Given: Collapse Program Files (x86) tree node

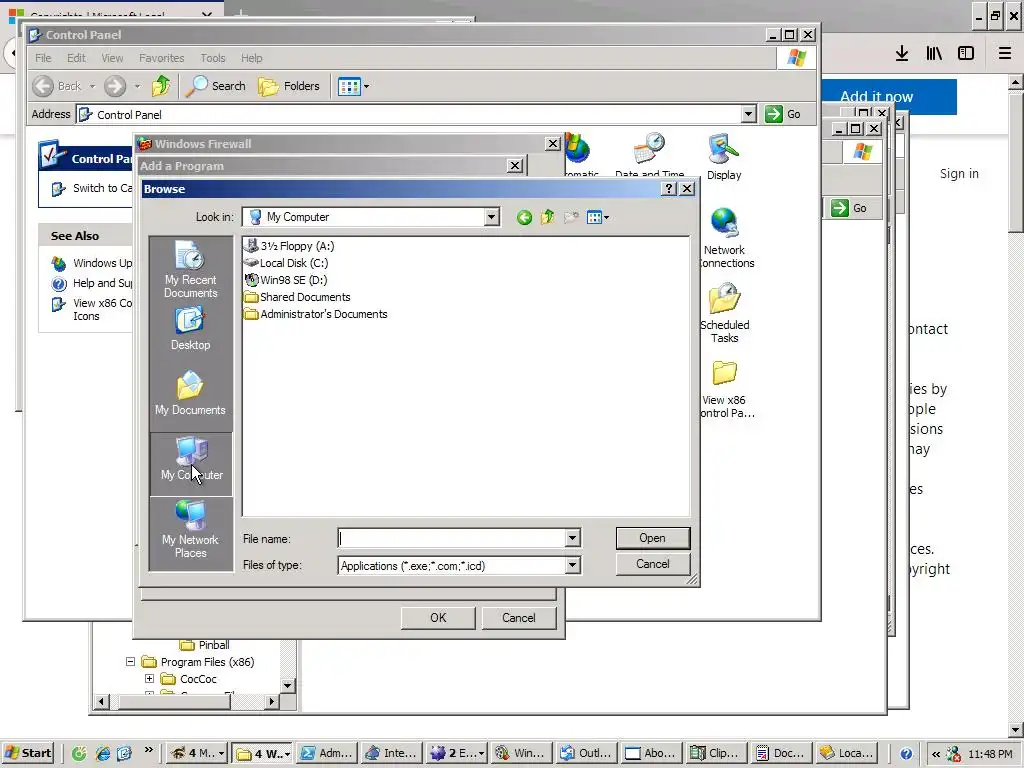Looking at the screenshot, I should [x=130, y=662].
